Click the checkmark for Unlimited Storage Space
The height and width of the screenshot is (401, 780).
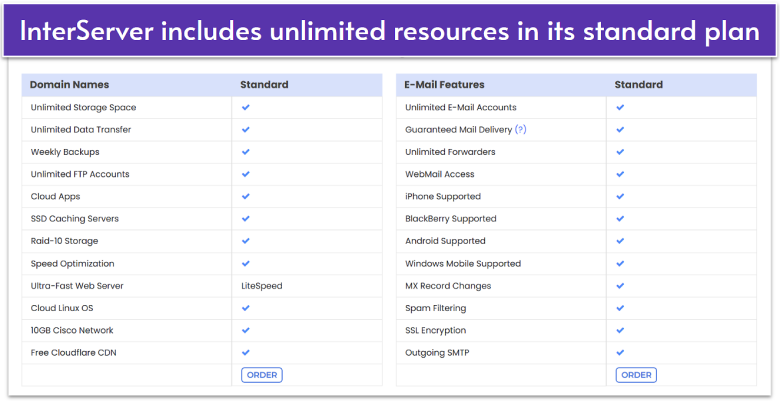(x=246, y=107)
